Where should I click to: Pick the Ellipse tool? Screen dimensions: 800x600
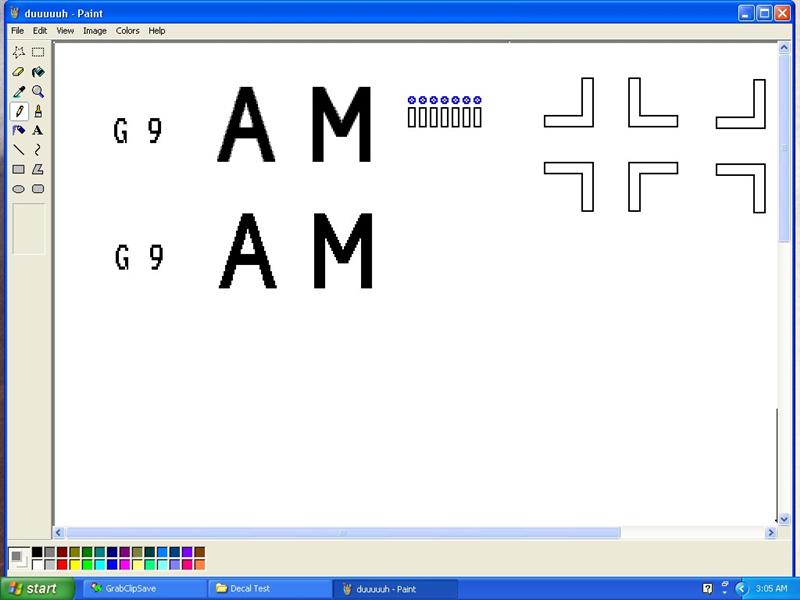point(19,189)
